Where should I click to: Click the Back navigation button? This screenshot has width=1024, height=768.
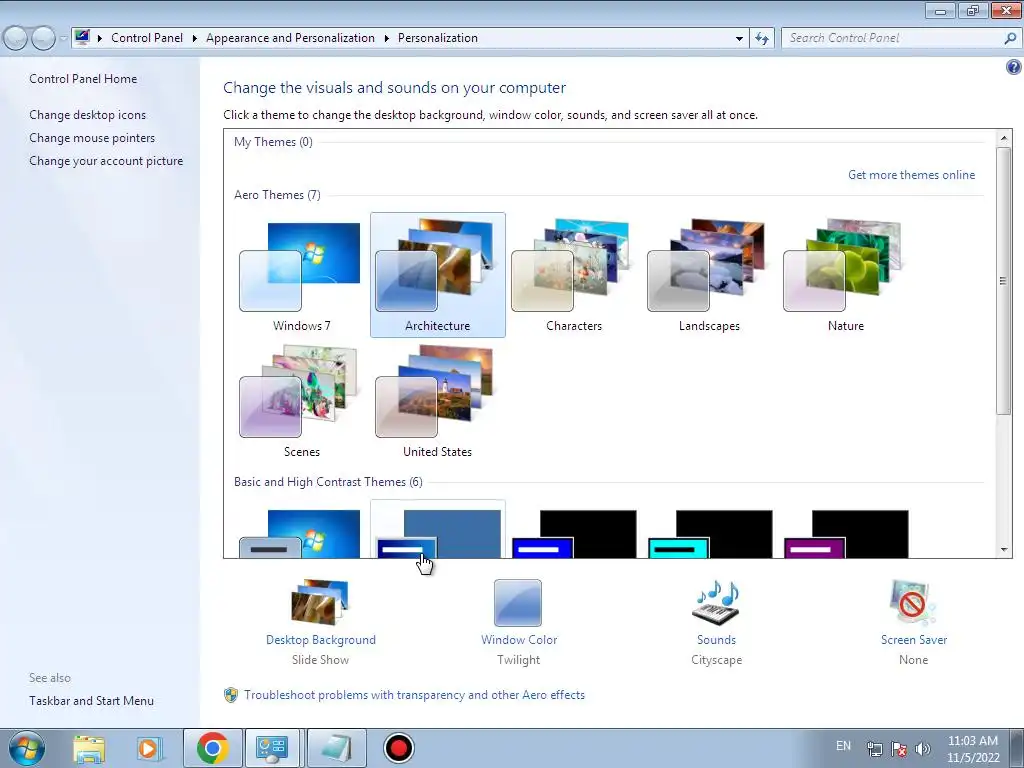16,39
